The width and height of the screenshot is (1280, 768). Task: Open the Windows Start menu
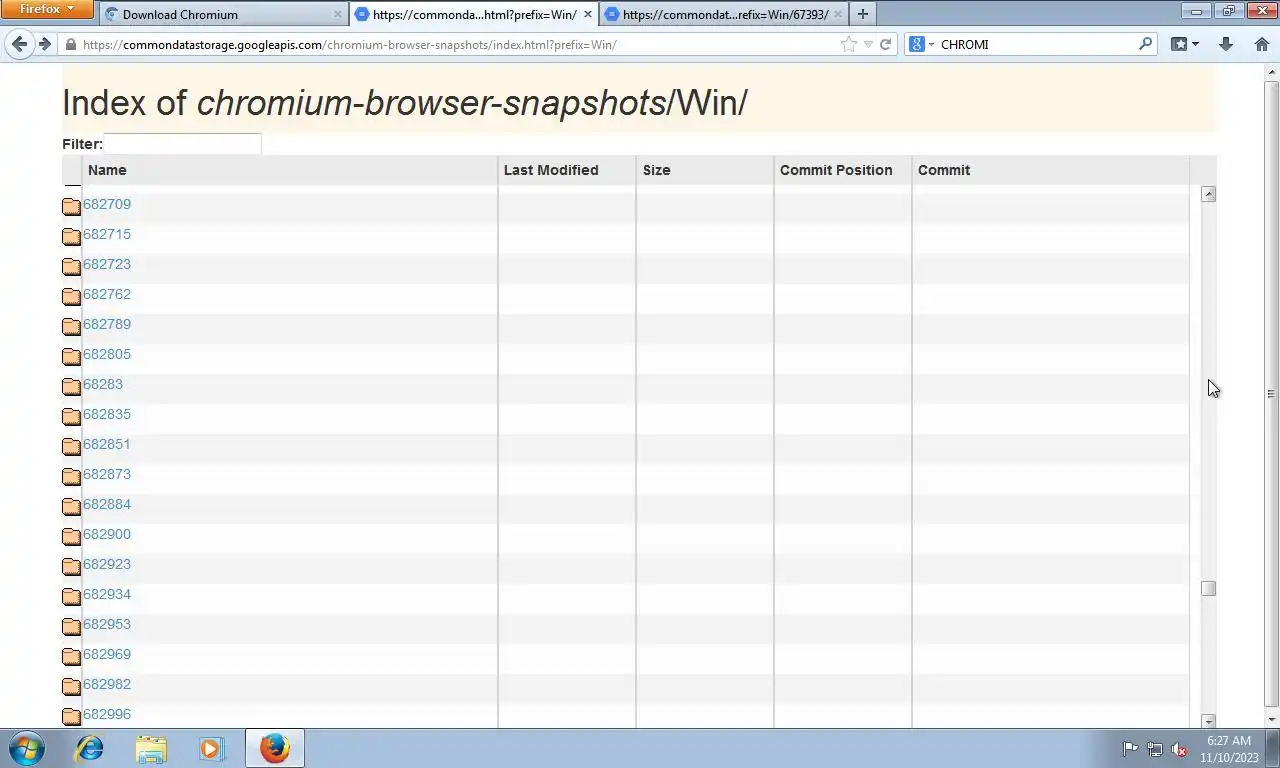coord(27,748)
